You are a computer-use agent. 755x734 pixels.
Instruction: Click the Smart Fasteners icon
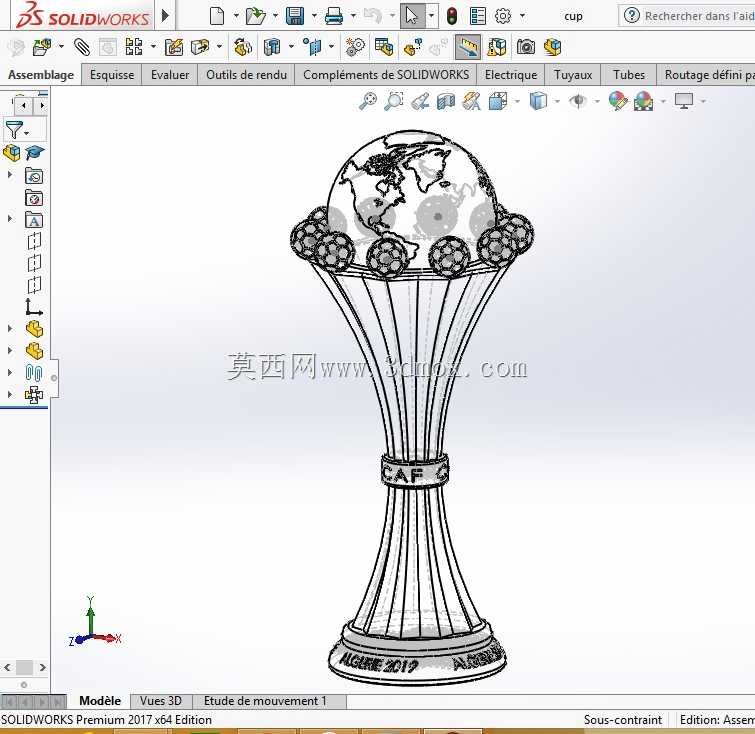[174, 47]
